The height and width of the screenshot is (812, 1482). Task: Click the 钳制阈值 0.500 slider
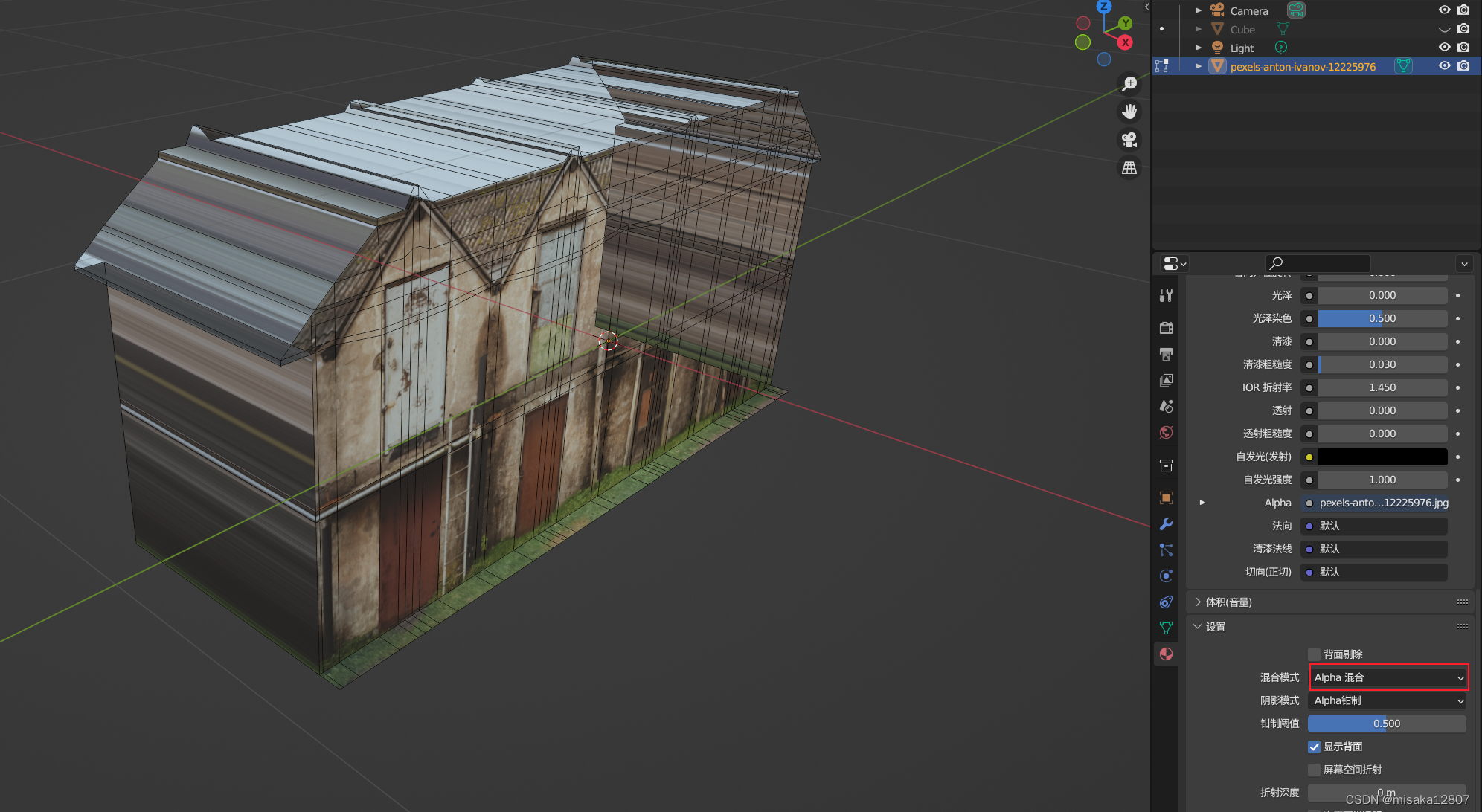1387,724
